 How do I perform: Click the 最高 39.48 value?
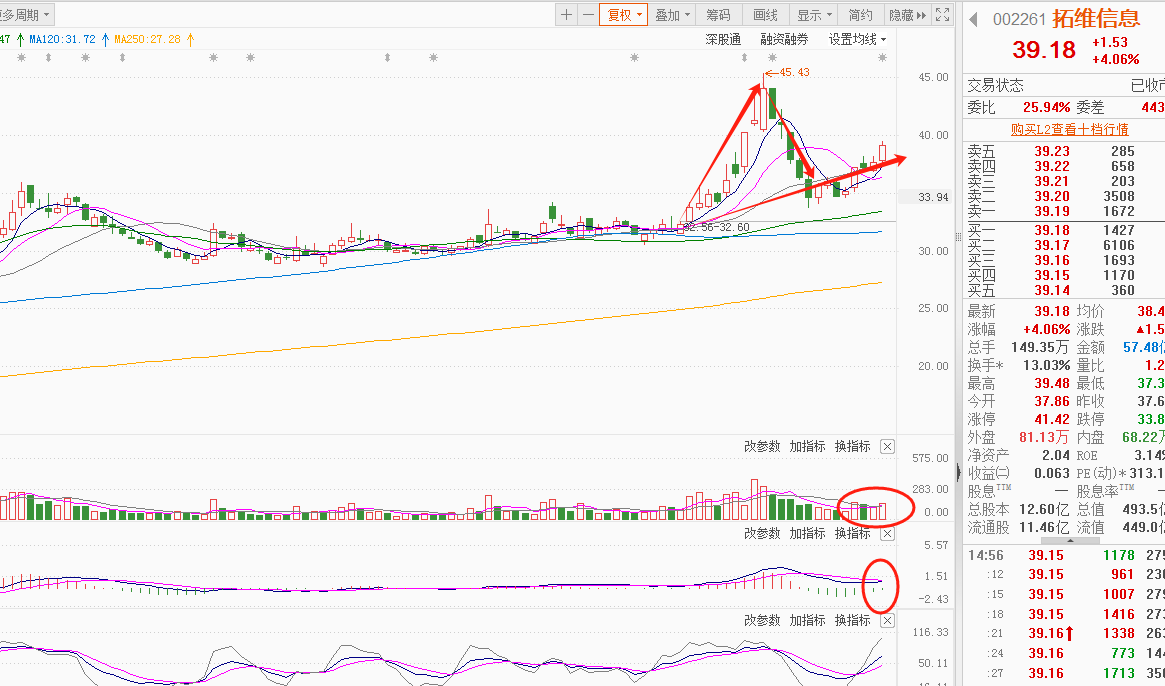tap(1052, 384)
